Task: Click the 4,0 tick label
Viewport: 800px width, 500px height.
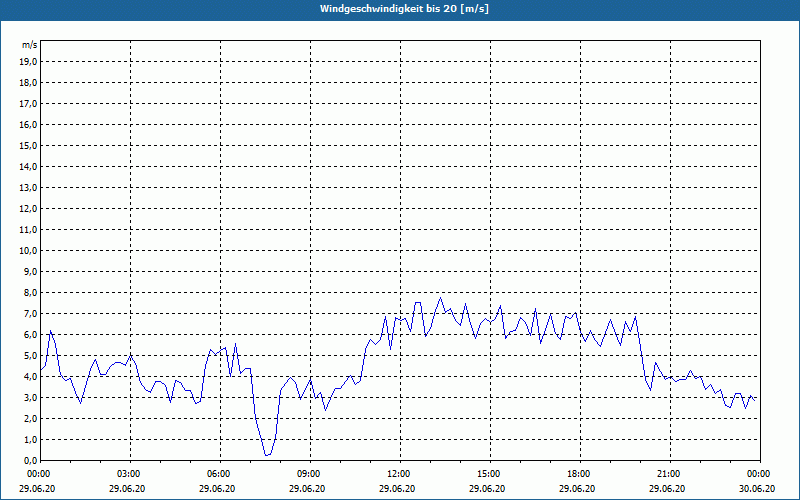Action: click(30, 377)
